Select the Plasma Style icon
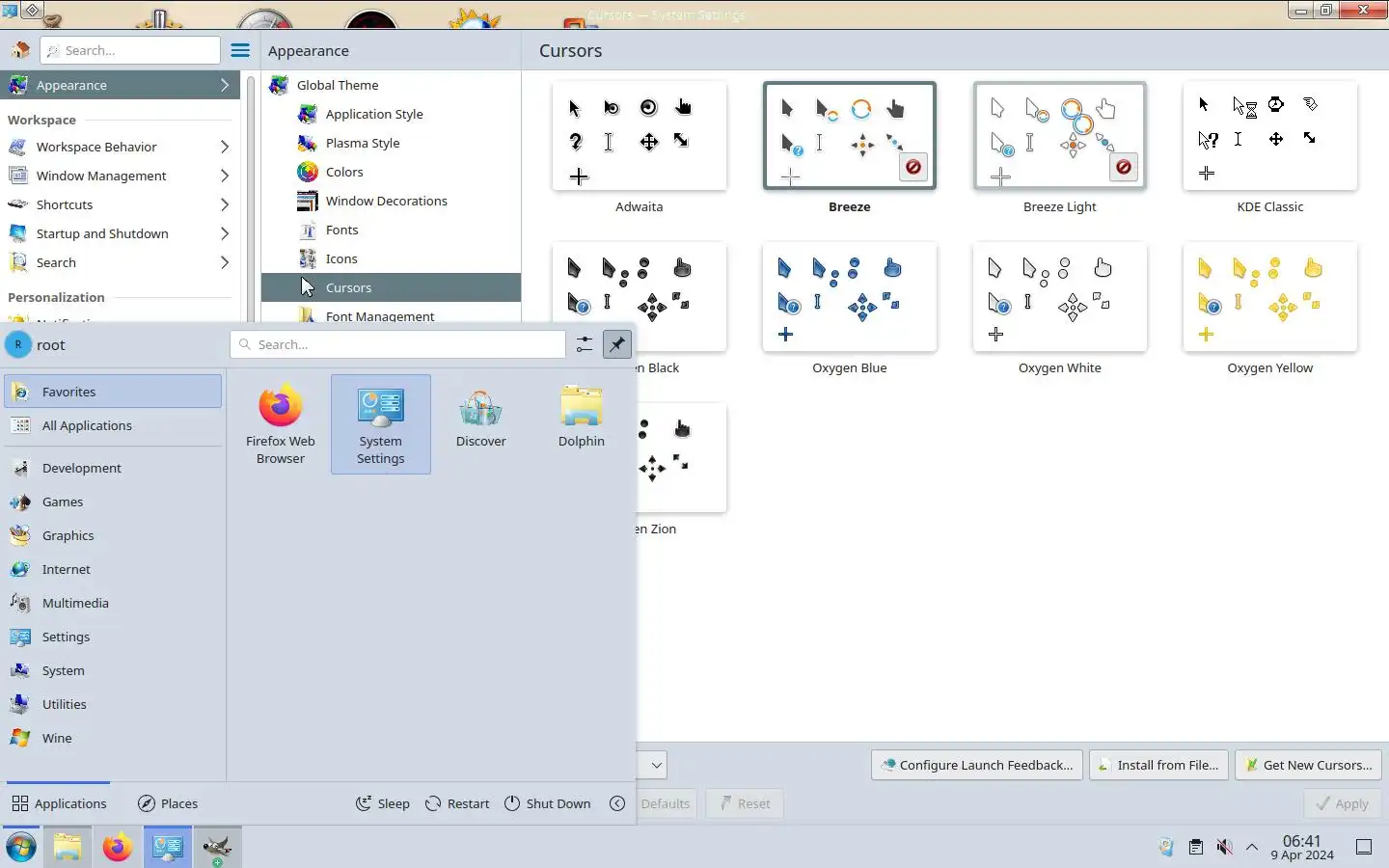 click(308, 143)
